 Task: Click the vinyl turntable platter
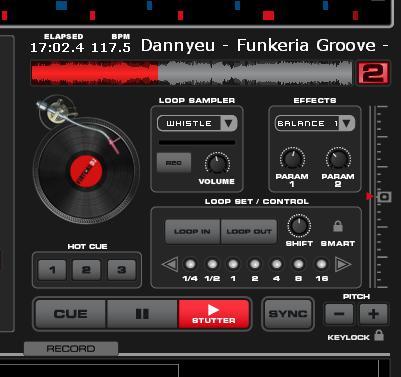[x=86, y=171]
